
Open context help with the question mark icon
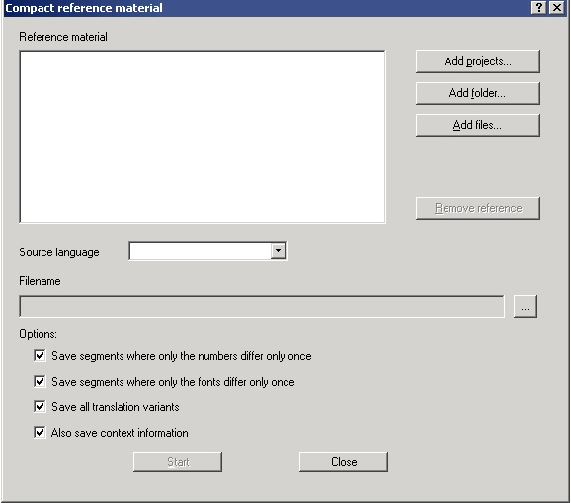(539, 7)
